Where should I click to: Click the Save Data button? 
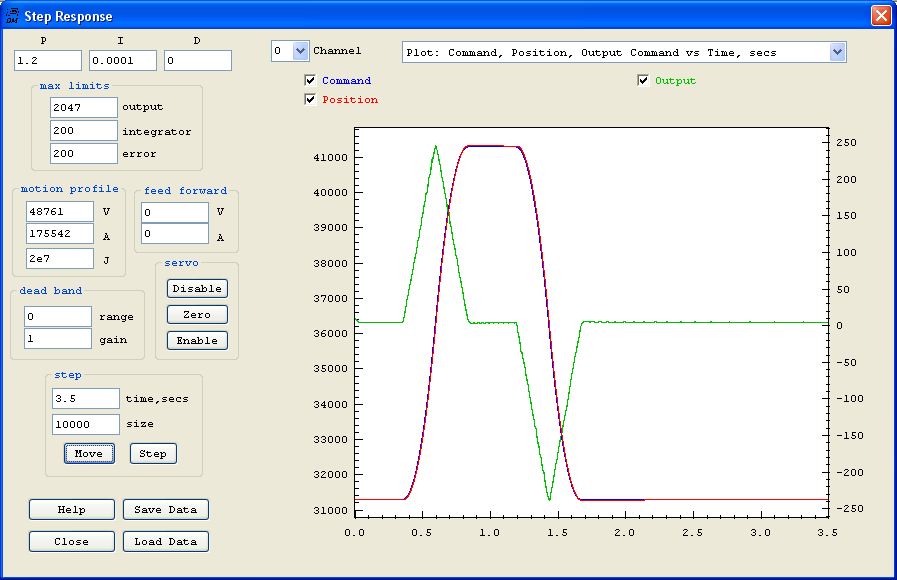point(166,510)
